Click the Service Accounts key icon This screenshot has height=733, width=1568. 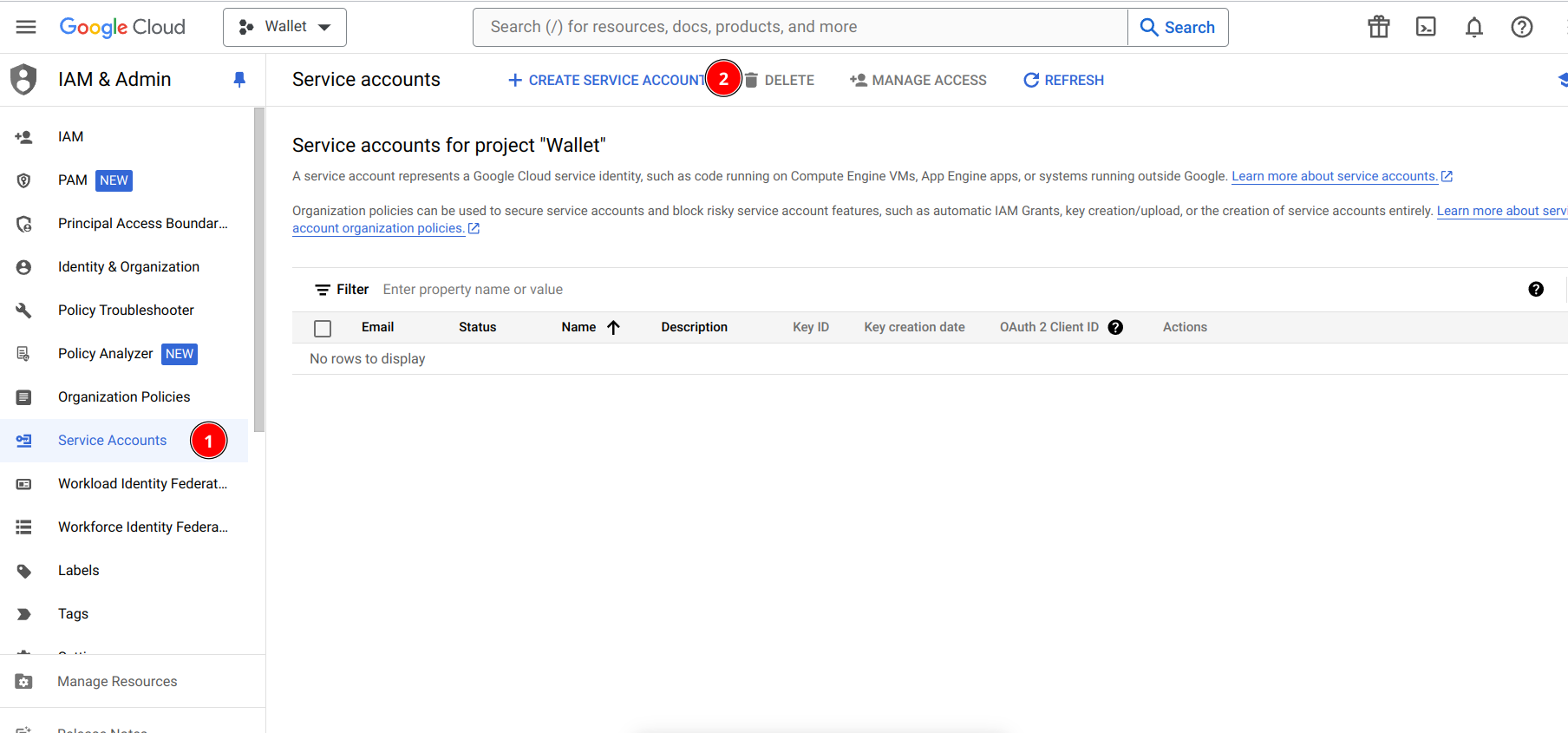[x=24, y=440]
